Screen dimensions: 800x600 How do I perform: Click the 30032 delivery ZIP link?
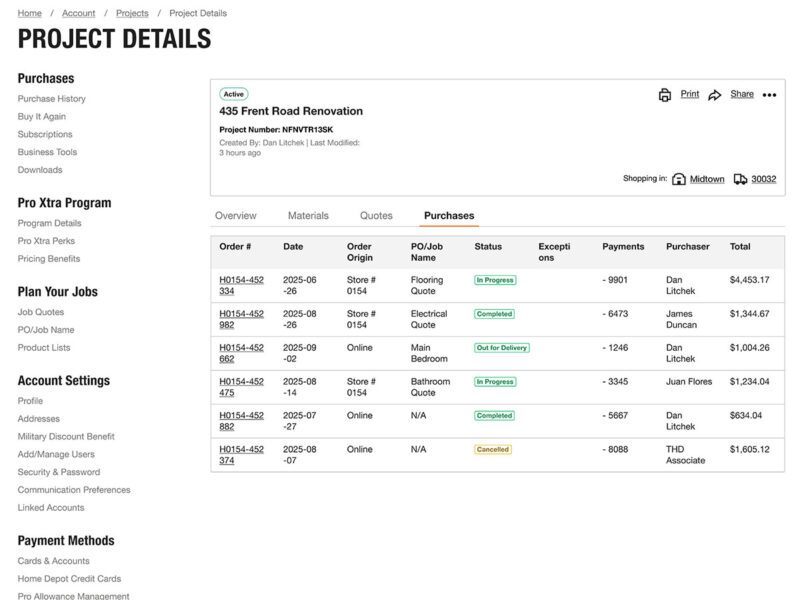763,178
